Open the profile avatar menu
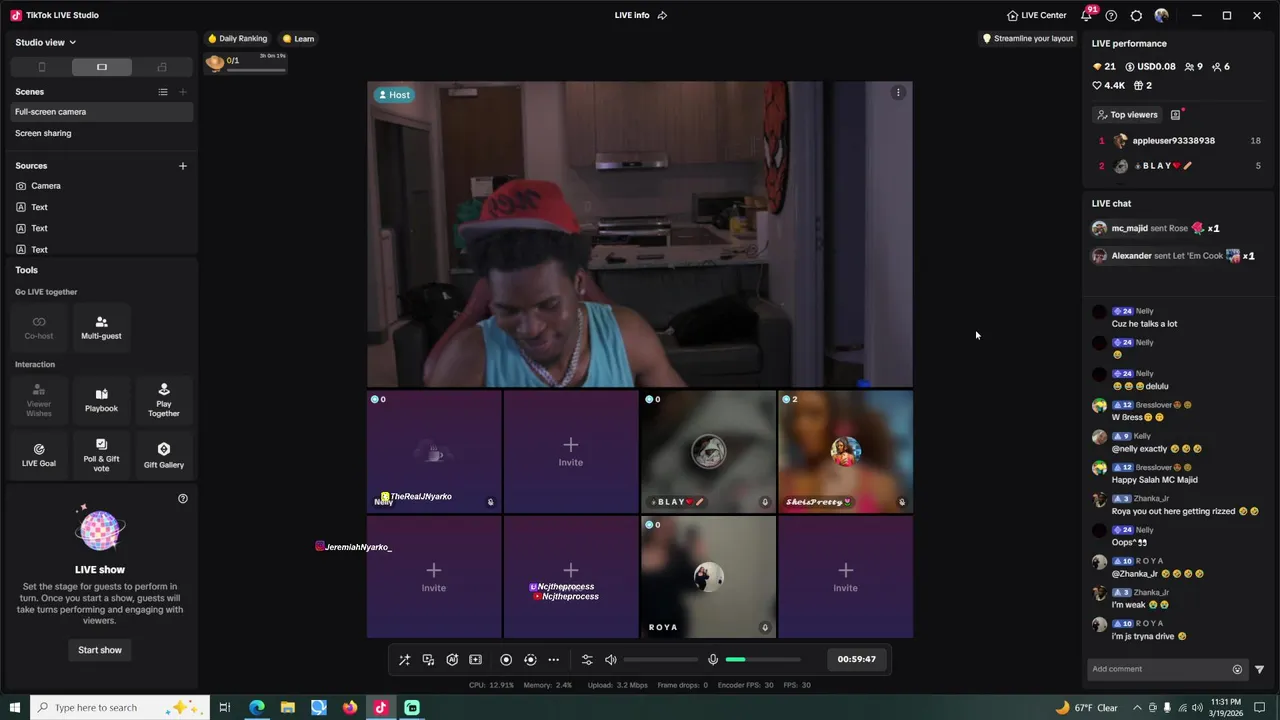Viewport: 1280px width, 720px height. point(1161,15)
